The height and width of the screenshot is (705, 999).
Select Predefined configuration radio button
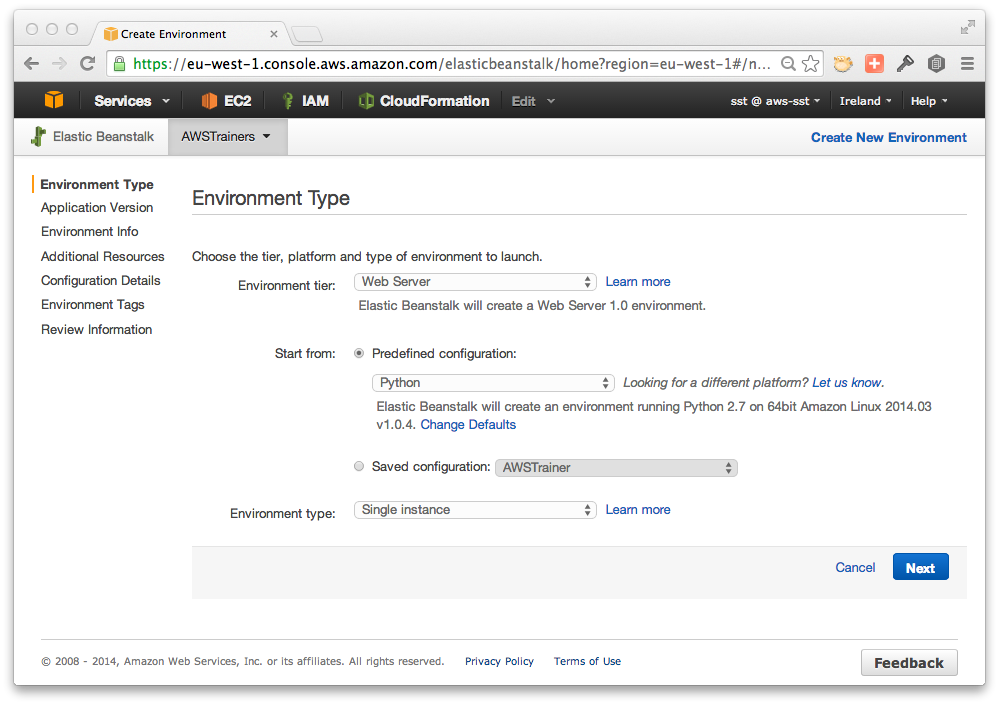pos(359,353)
